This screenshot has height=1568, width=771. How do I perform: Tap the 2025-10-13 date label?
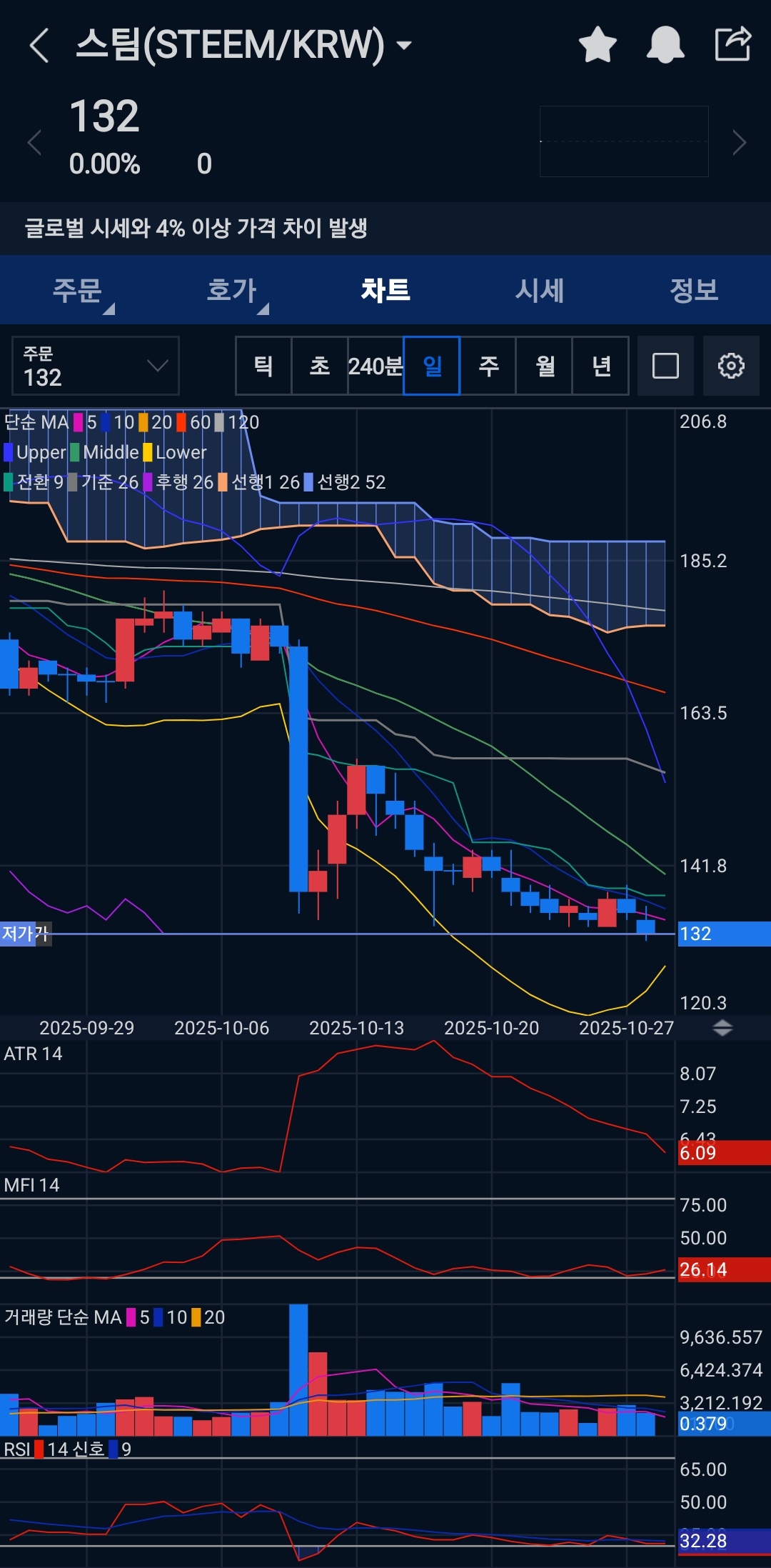coord(356,1028)
